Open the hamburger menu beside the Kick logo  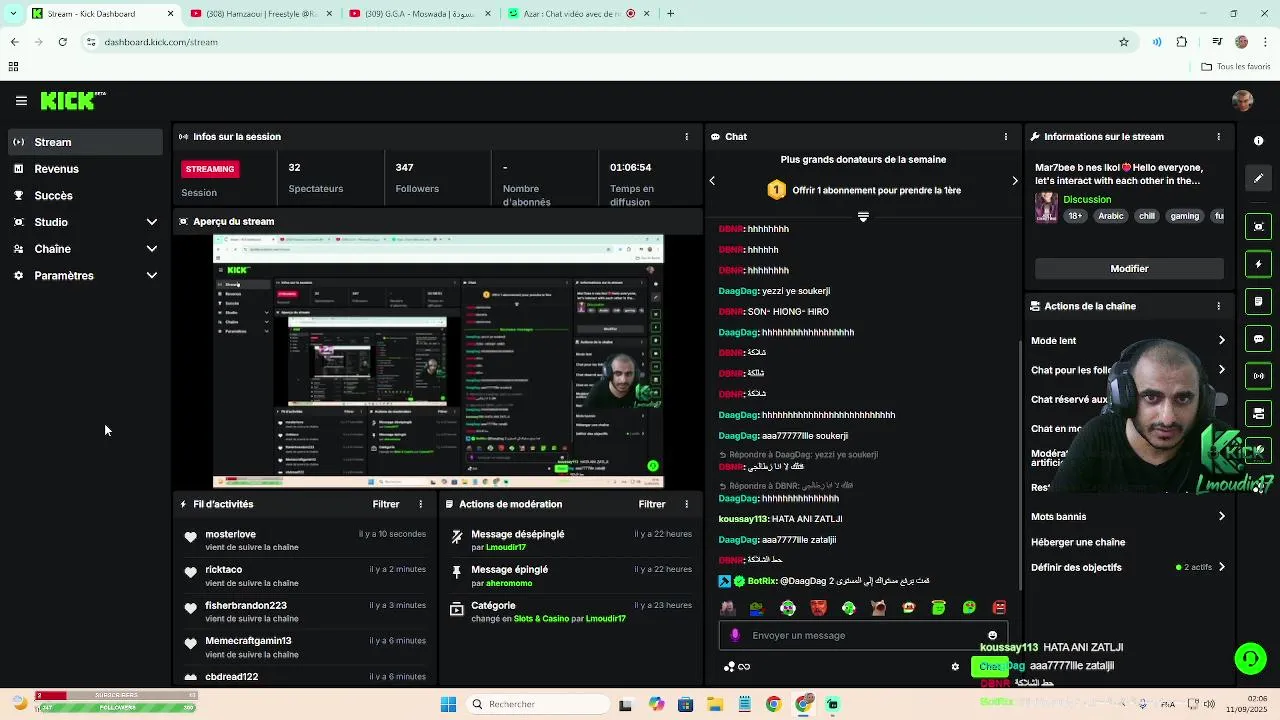[21, 101]
